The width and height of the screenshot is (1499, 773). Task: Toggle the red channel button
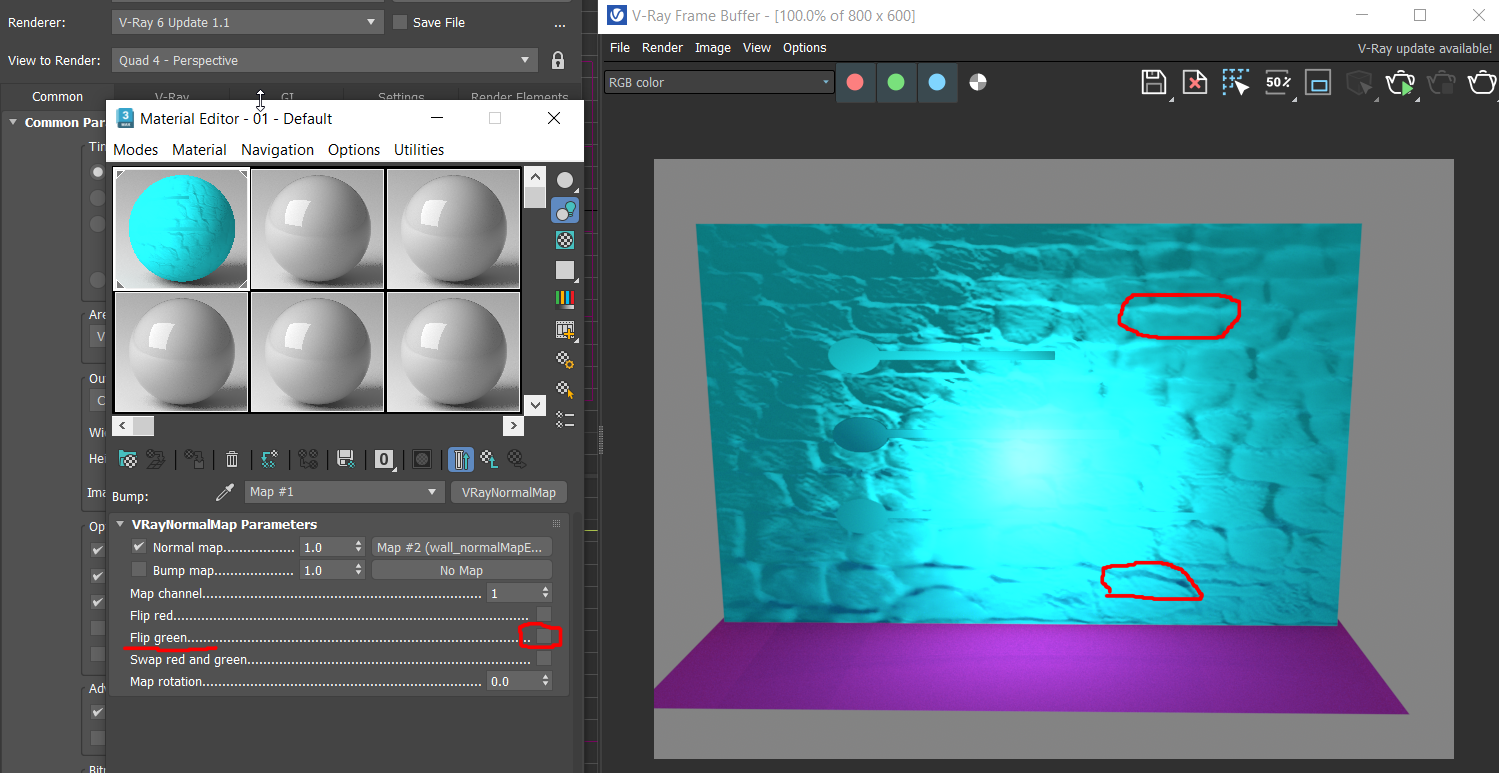855,83
